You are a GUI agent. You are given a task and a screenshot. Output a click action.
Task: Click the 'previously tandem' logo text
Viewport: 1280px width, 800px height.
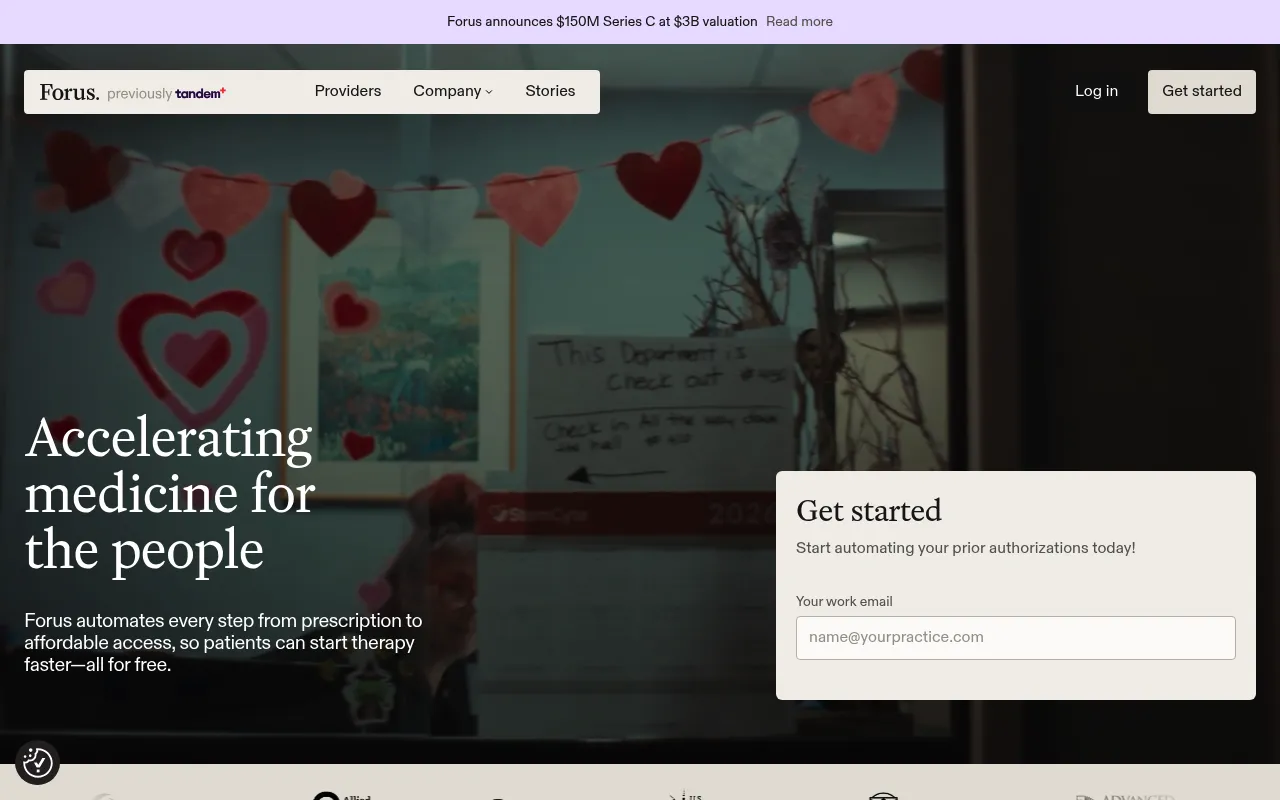point(167,93)
